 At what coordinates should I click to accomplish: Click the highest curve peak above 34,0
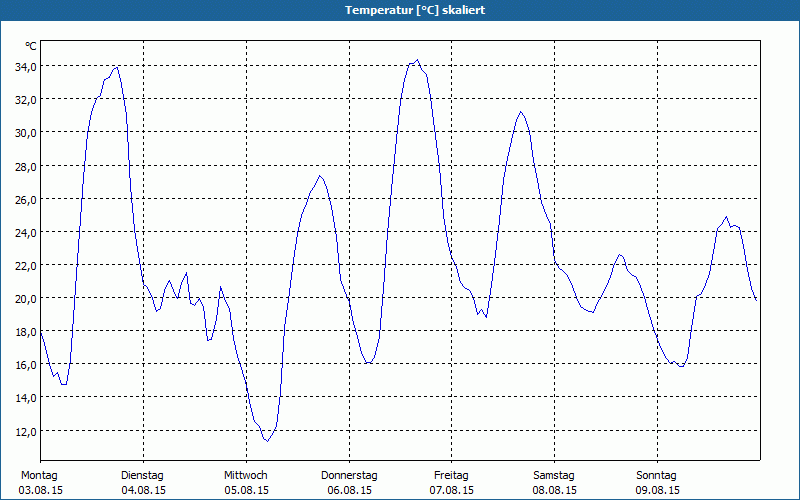417,60
